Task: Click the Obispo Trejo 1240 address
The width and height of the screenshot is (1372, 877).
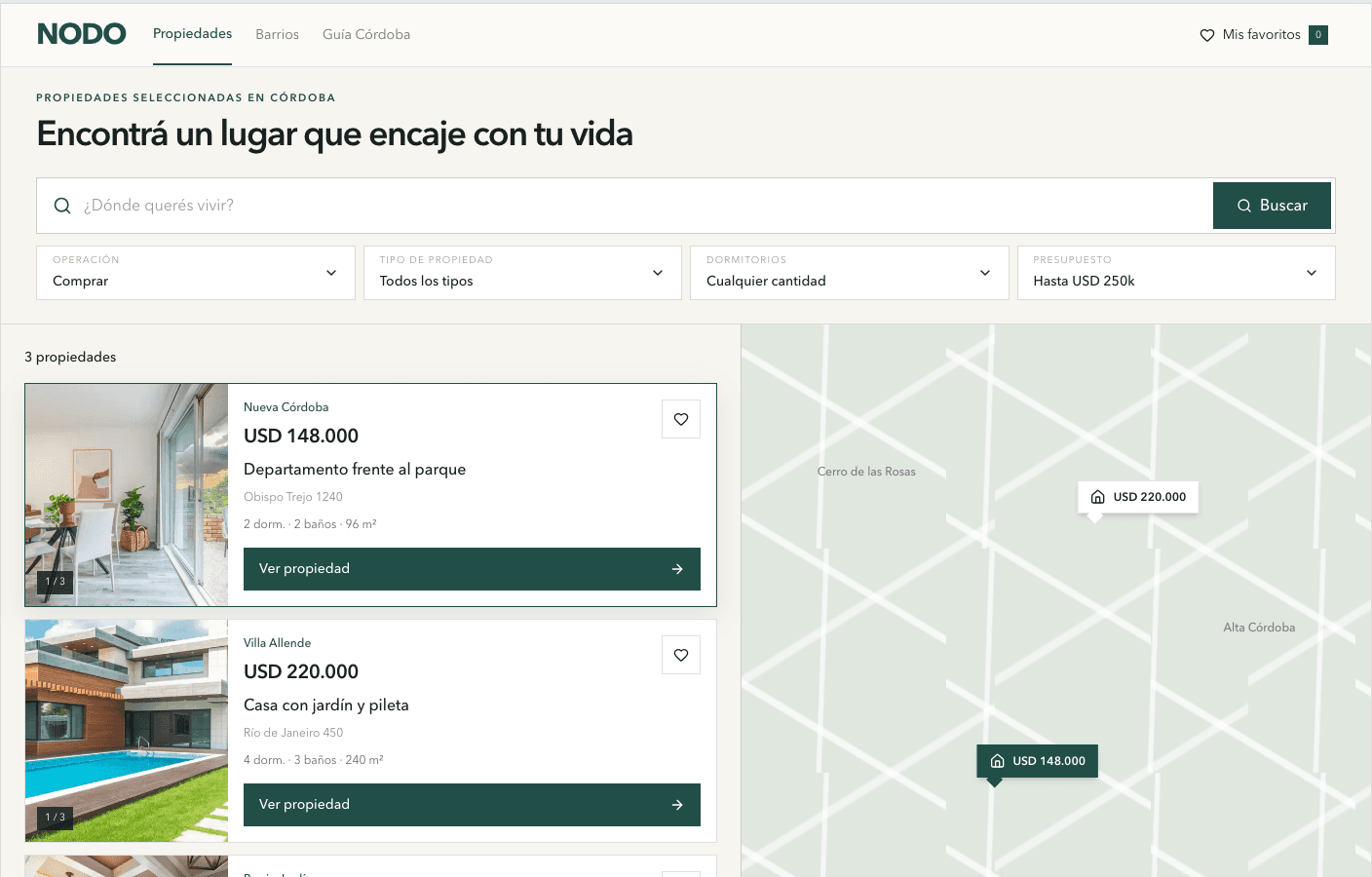Action: click(293, 497)
